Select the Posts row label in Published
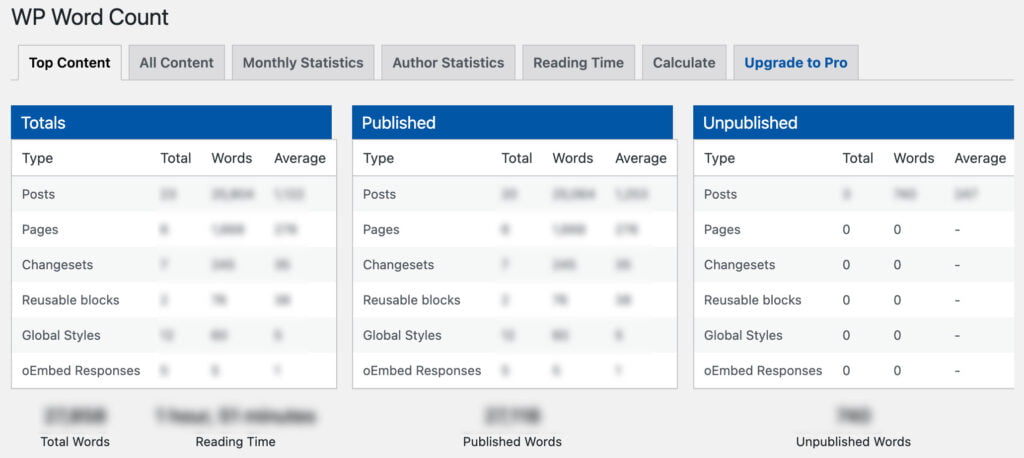The width and height of the screenshot is (1024, 458). 379,194
